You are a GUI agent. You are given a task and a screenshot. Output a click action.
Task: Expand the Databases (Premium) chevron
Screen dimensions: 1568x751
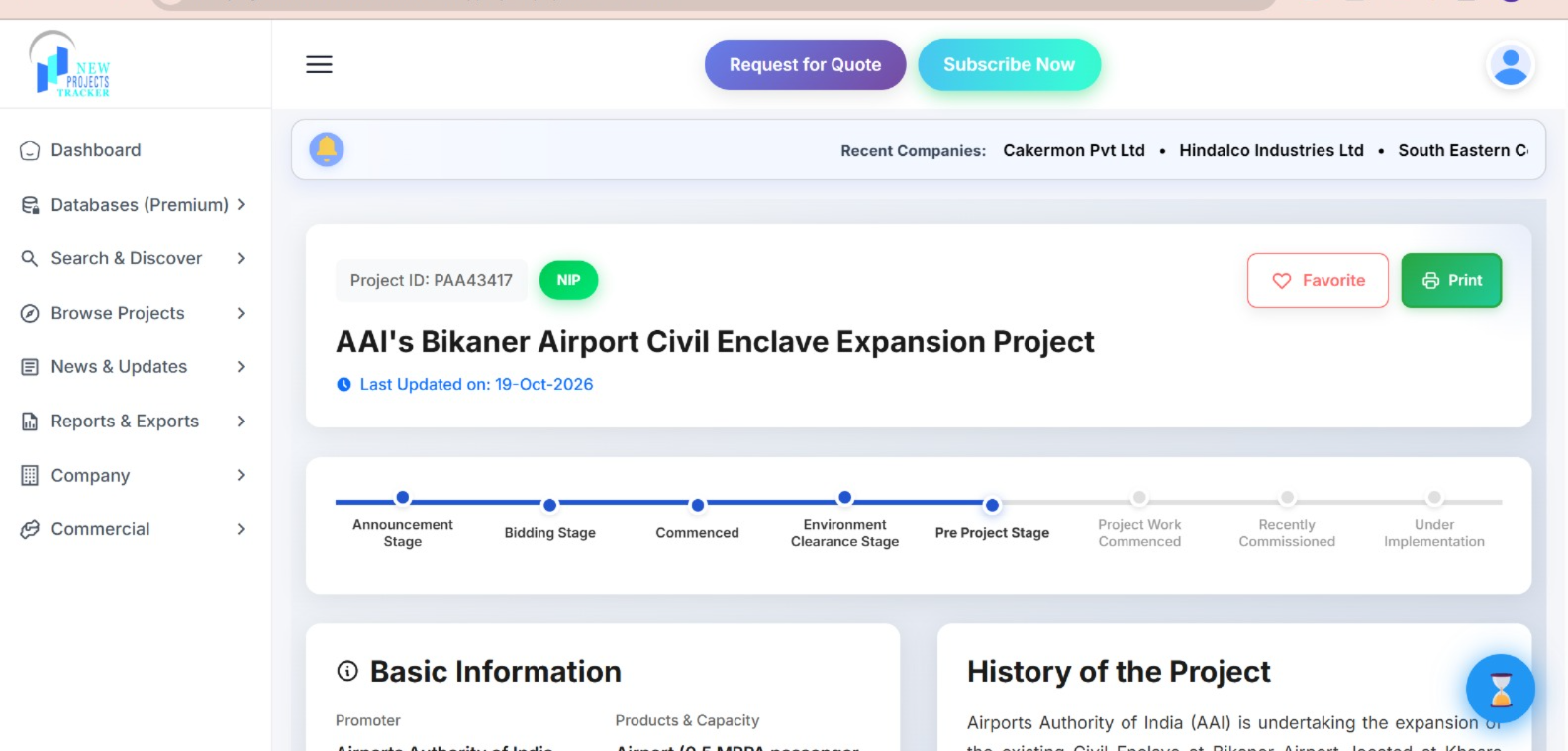tap(241, 204)
